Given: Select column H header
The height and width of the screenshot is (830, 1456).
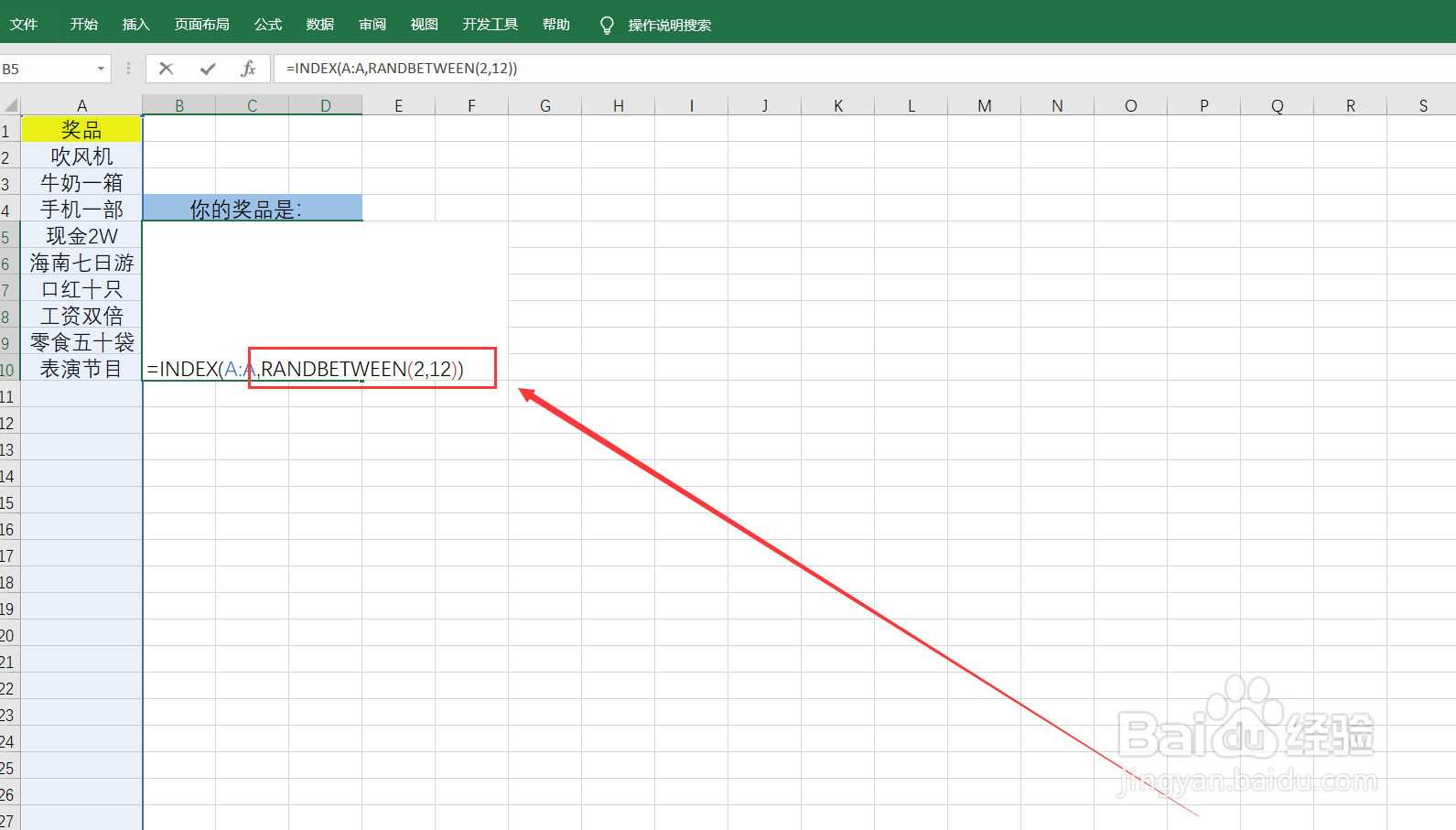Looking at the screenshot, I should [x=619, y=105].
